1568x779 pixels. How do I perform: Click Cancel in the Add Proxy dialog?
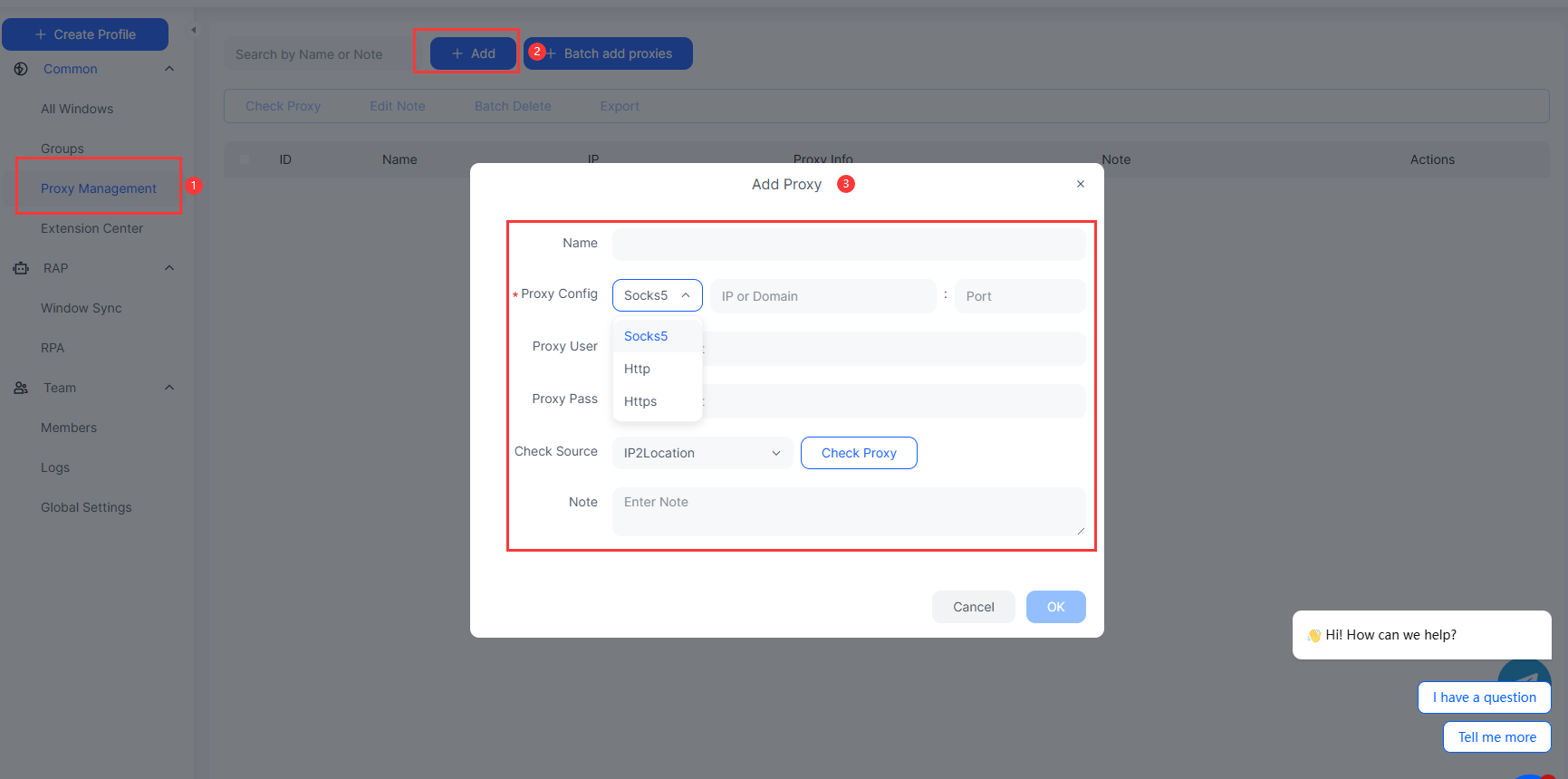(973, 607)
